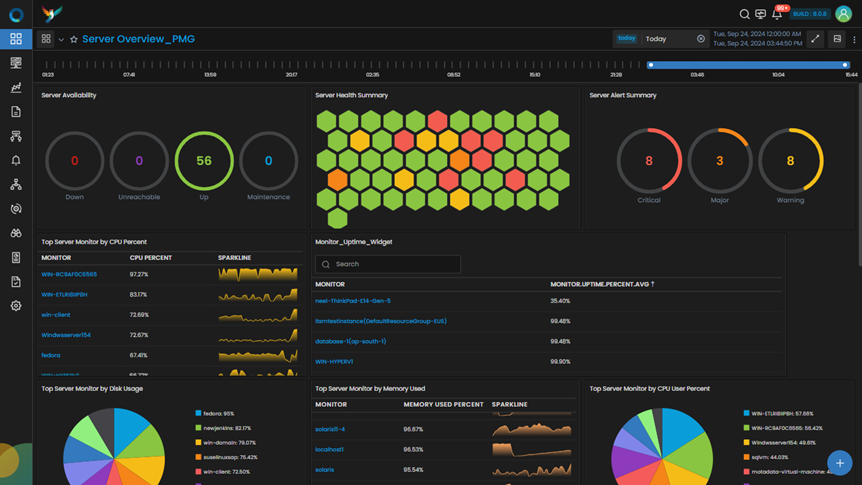This screenshot has height=485, width=862.
Task: Open the Dashboards icon in sidebar
Action: [16, 38]
